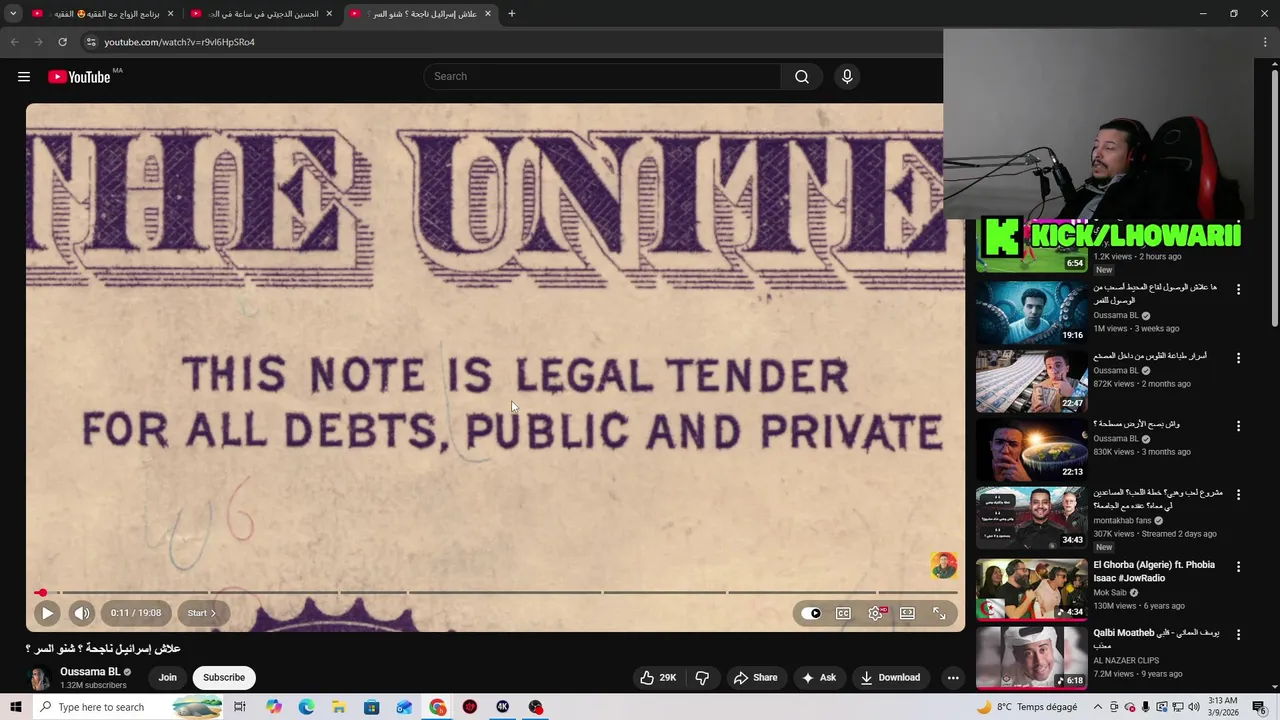Image resolution: width=1280 pixels, height=720 pixels.
Task: Open the YouTube guide hamburger menu
Action: tap(24, 77)
